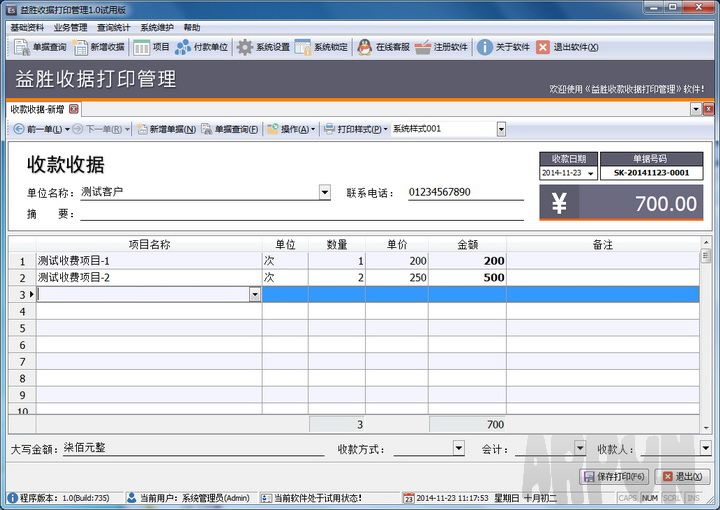This screenshot has height=510, width=720.
Task: Open the 收款方式 dropdown
Action: 458,448
